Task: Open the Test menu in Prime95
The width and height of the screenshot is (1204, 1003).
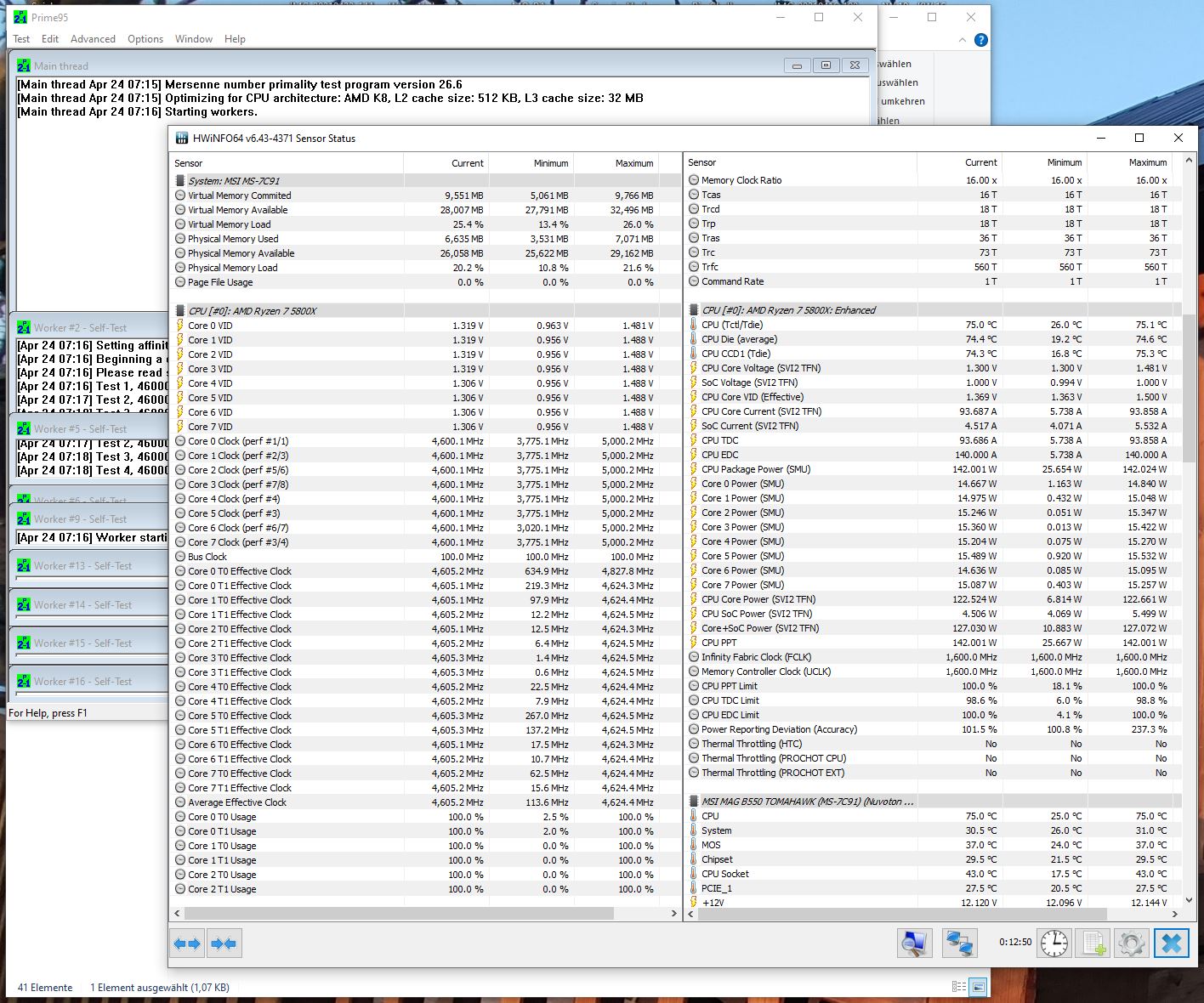Action: pos(21,39)
